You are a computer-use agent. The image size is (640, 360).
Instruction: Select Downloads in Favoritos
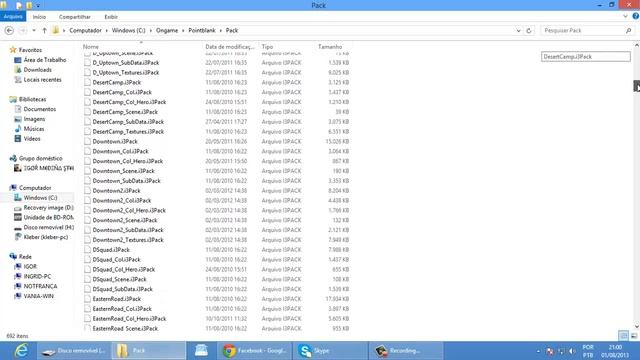(x=38, y=70)
